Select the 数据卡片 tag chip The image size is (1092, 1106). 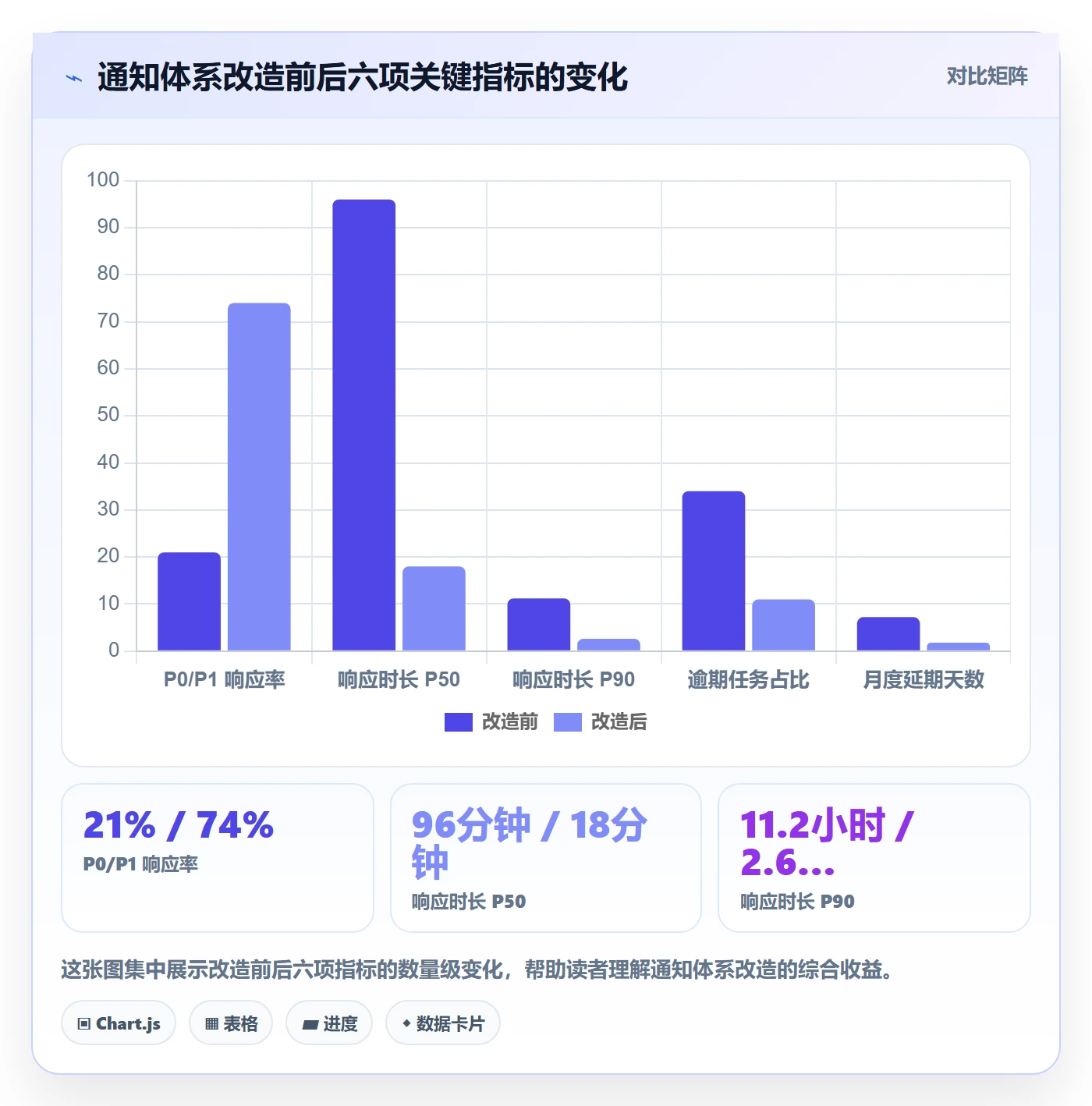point(443,1023)
